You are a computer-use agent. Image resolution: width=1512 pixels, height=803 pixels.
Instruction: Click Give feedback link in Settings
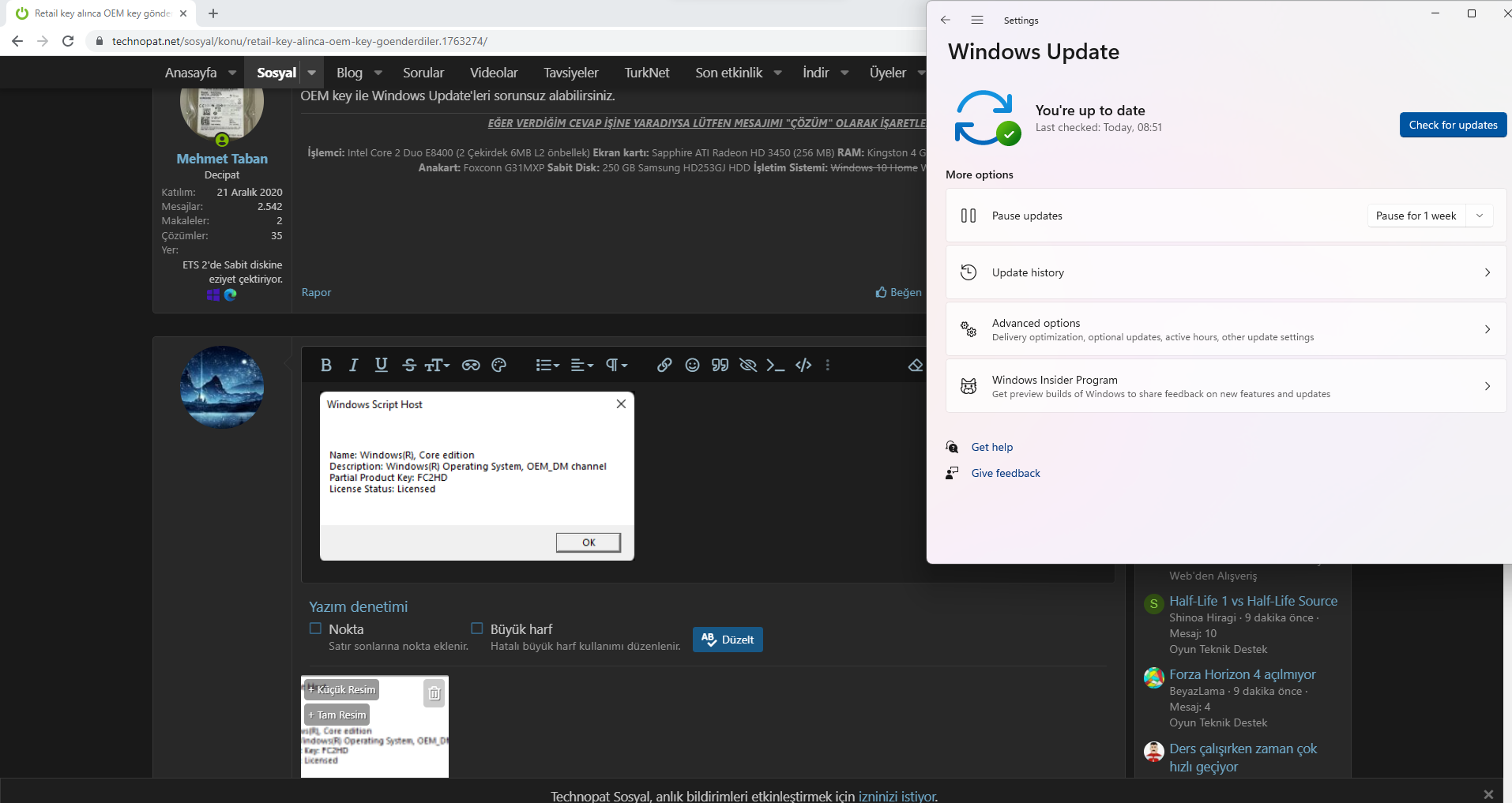tap(1006, 473)
